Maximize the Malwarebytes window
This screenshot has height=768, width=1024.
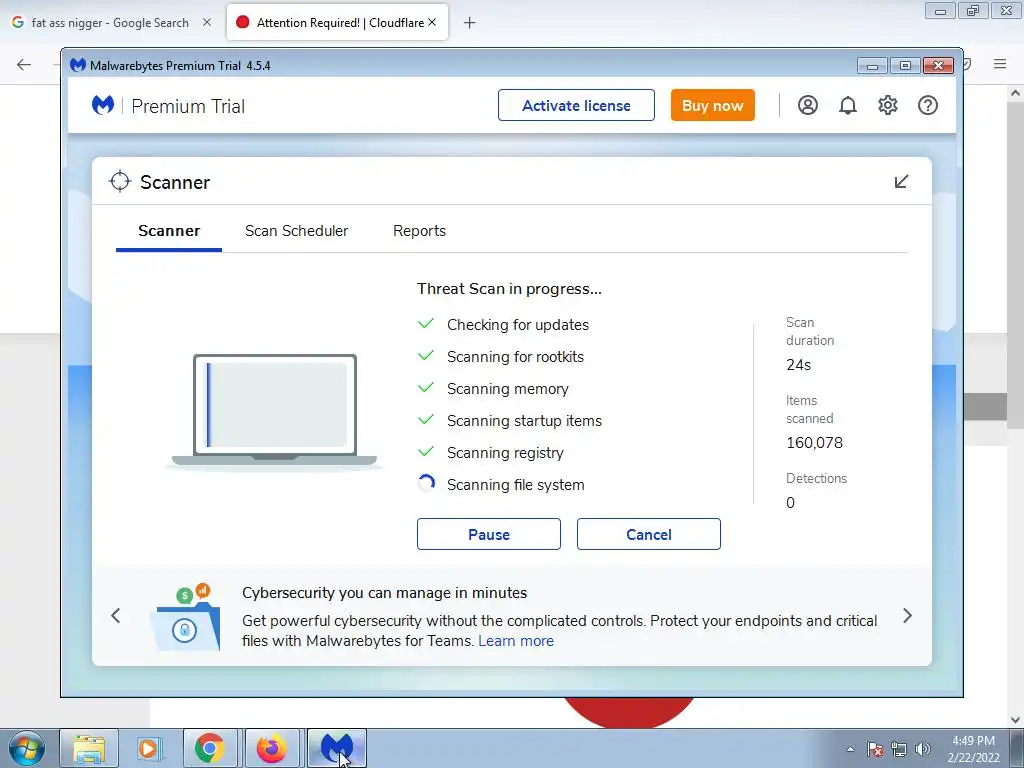click(905, 65)
